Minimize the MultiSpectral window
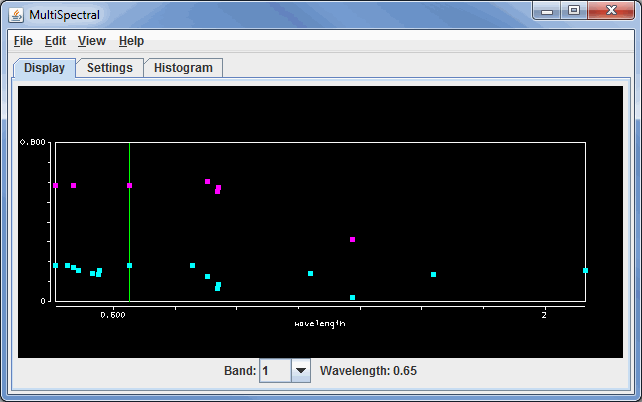Screen dimensions: 642x402 click(545, 11)
